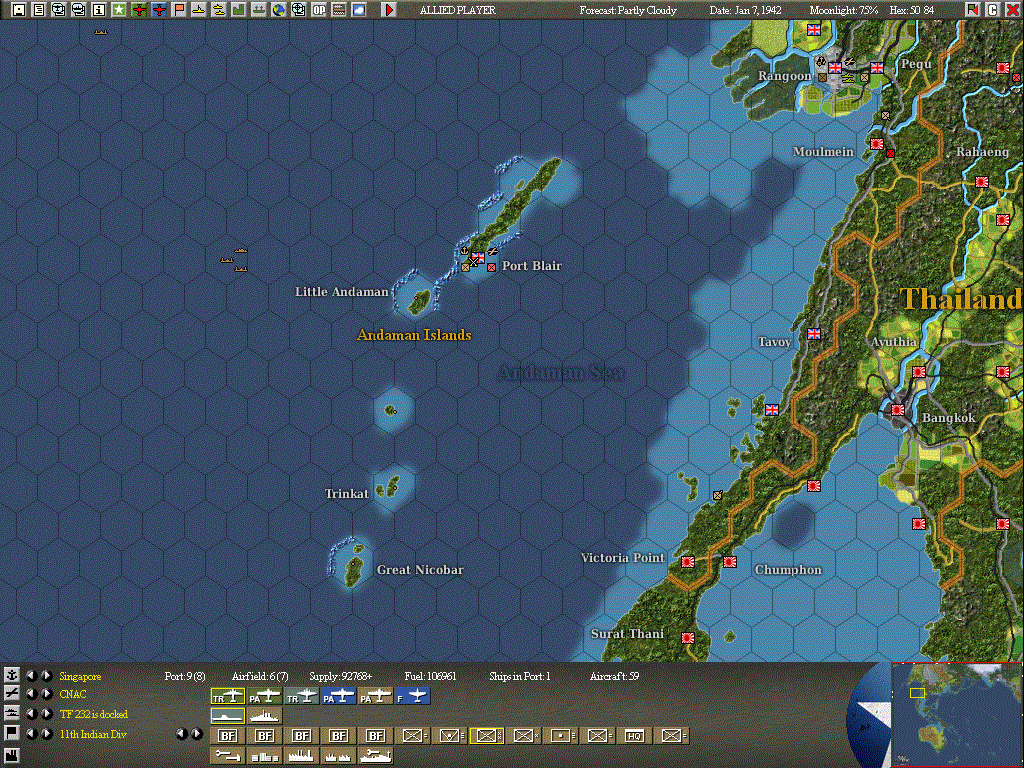Click the globe toolbar icon

click(279, 10)
